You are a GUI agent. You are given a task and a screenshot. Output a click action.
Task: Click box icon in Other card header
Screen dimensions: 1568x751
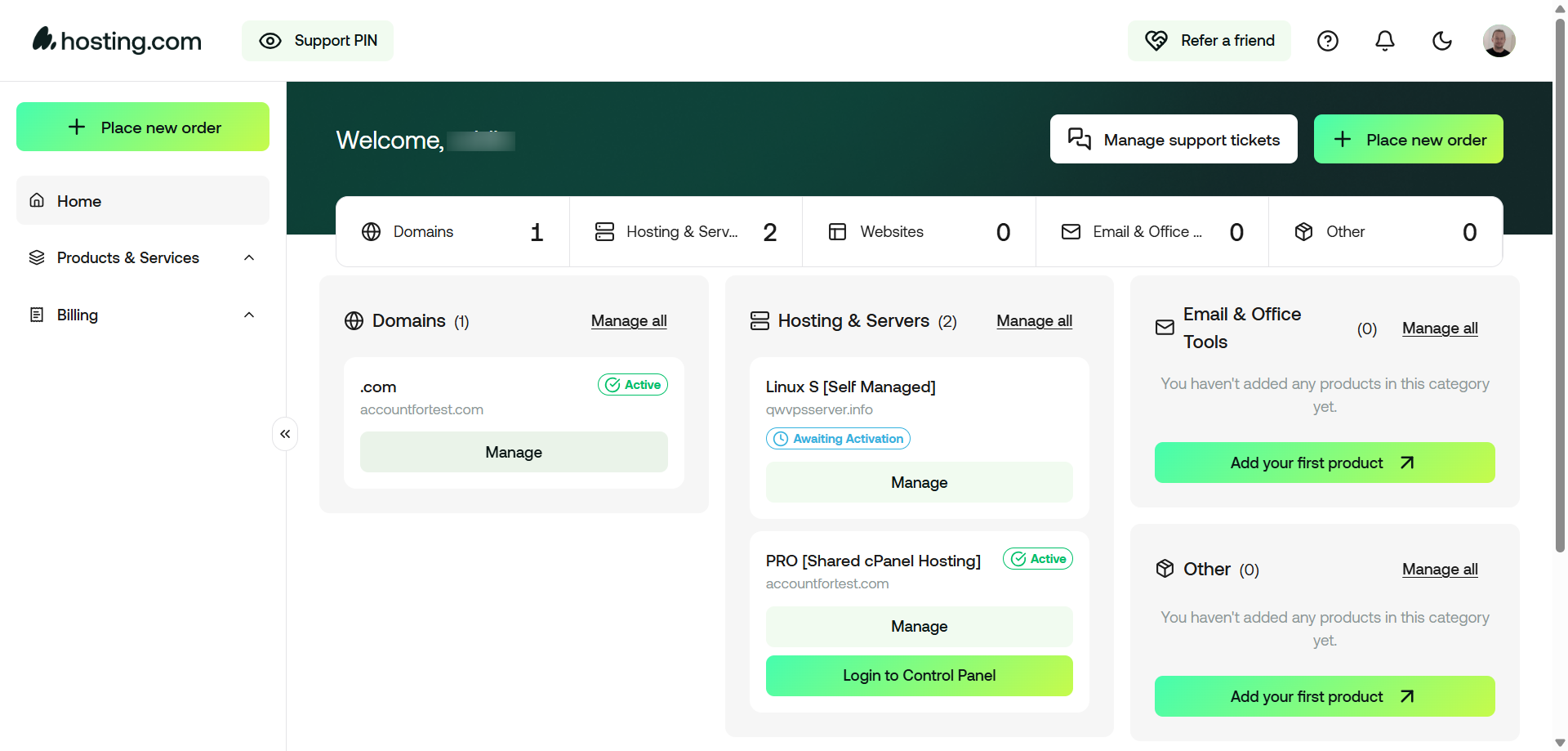pos(1165,569)
